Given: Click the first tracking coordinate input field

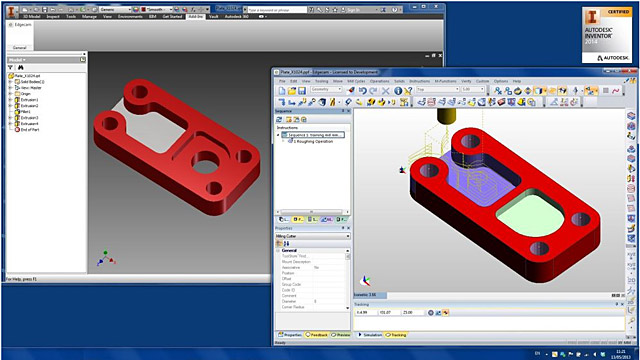Looking at the screenshot, I should [365, 313].
